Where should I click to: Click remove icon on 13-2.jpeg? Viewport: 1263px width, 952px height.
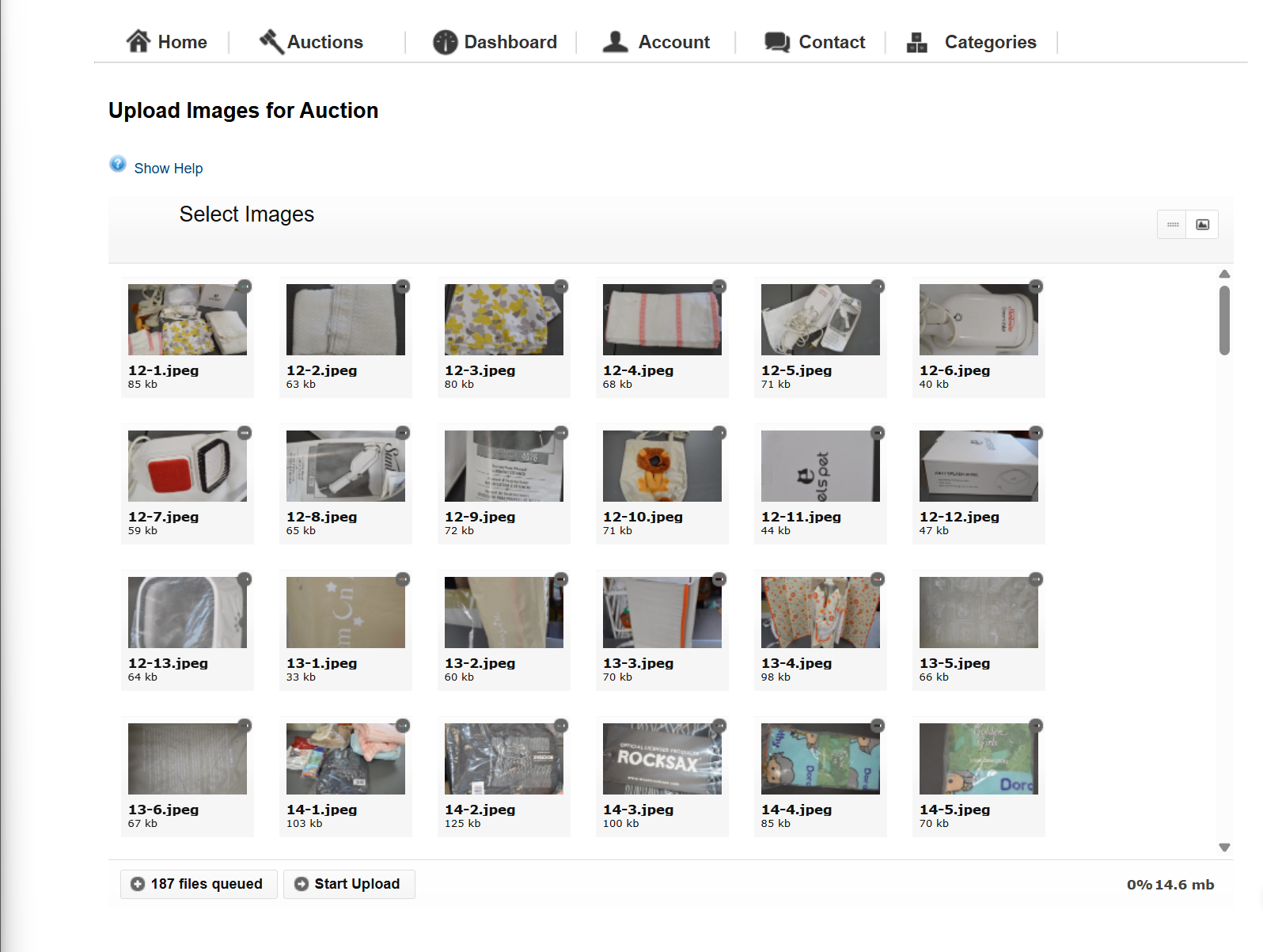tap(561, 579)
